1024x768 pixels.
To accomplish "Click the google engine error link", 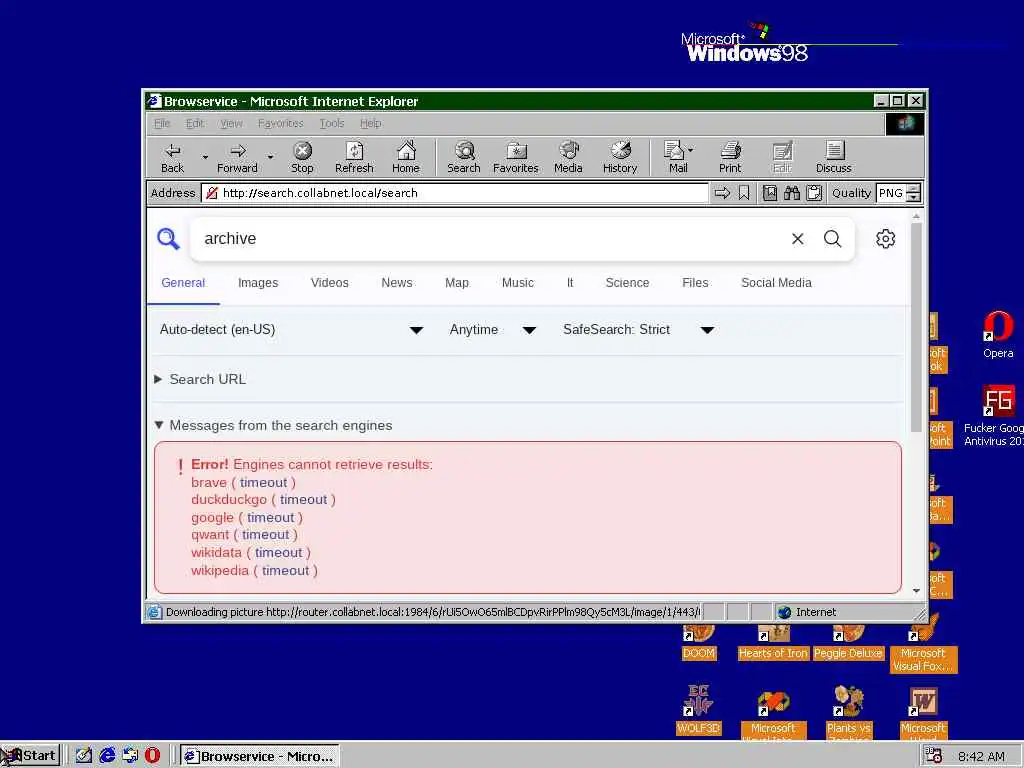I will [x=212, y=518].
